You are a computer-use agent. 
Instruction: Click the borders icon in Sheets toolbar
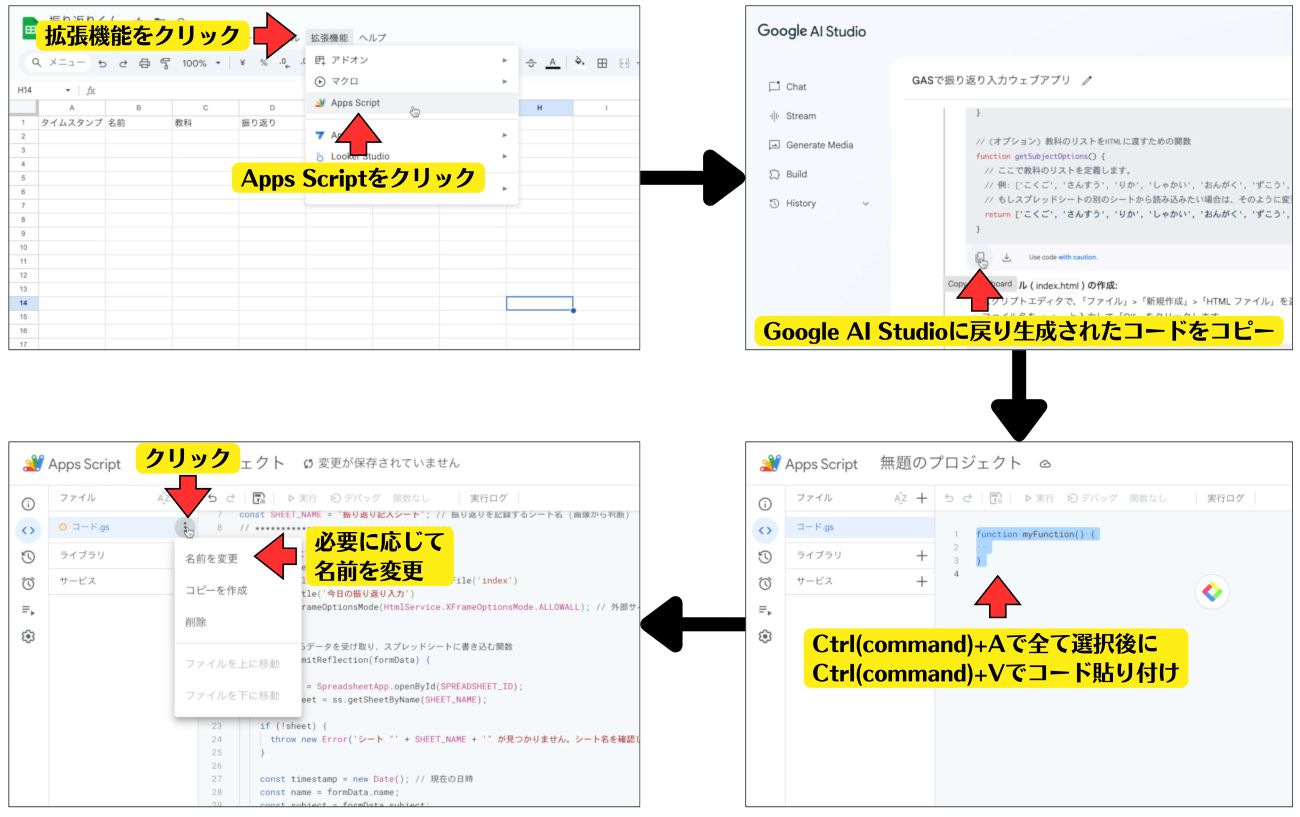[602, 63]
